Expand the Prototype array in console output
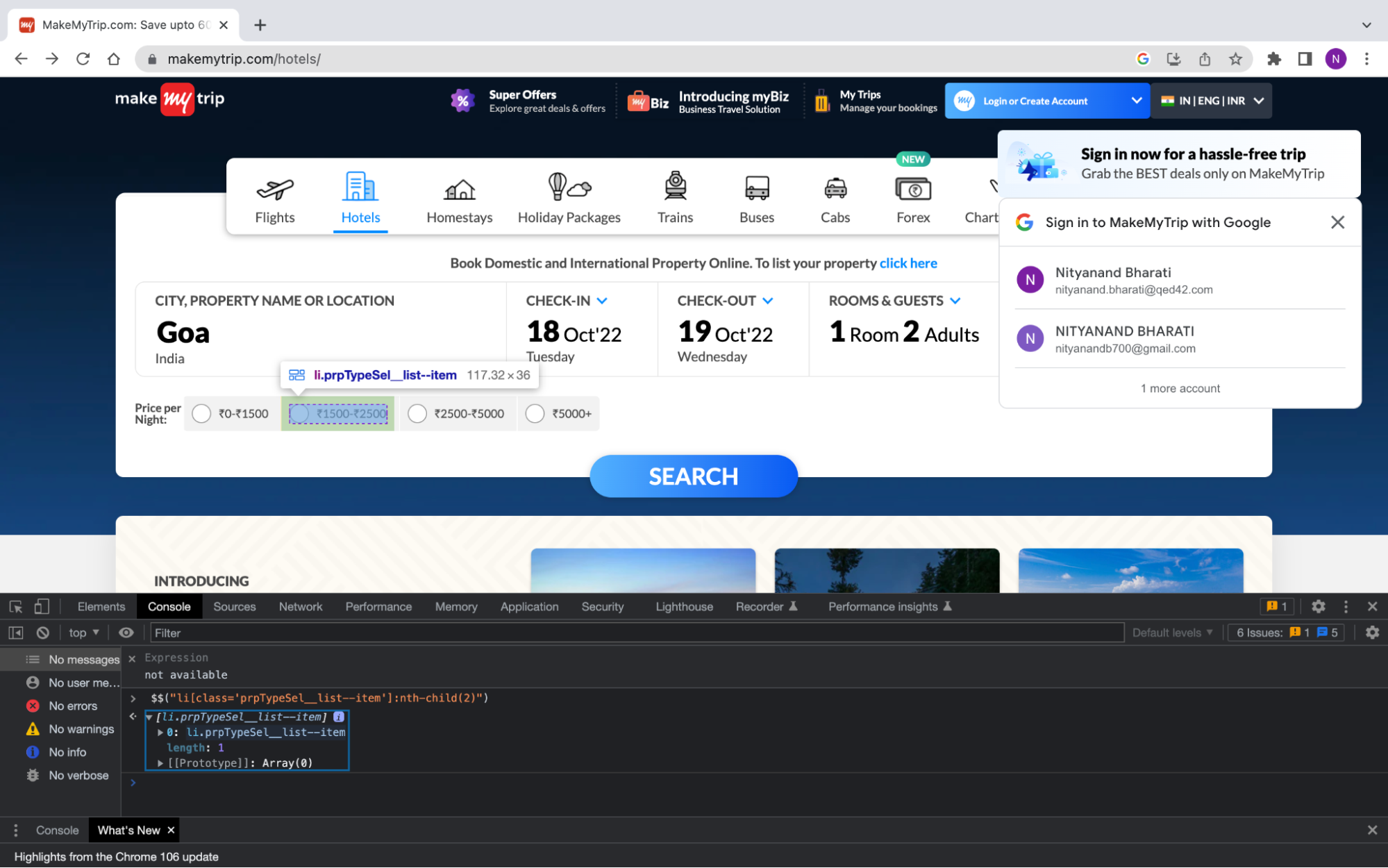The image size is (1388, 868). pyautogui.click(x=160, y=762)
